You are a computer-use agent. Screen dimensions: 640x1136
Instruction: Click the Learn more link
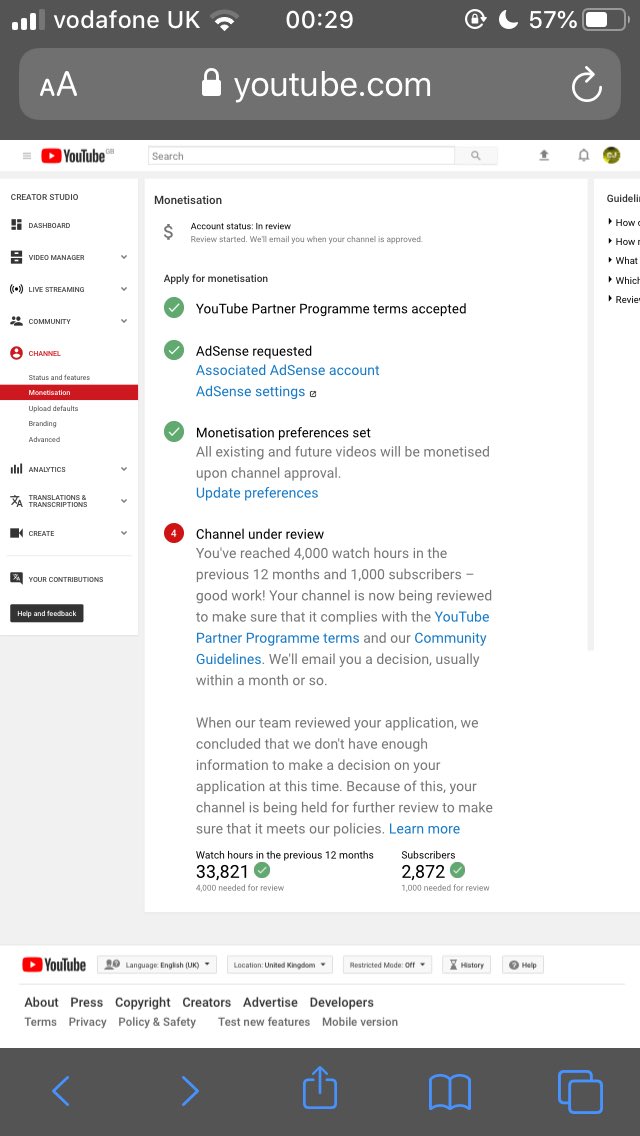click(x=425, y=828)
